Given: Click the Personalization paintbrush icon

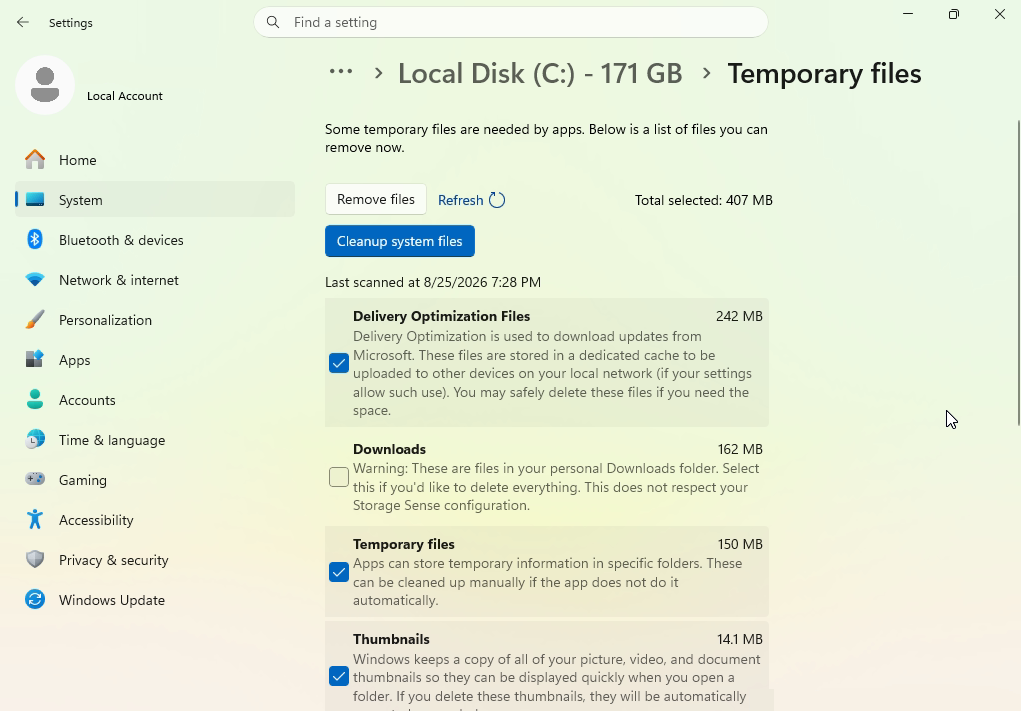Looking at the screenshot, I should [x=35, y=320].
